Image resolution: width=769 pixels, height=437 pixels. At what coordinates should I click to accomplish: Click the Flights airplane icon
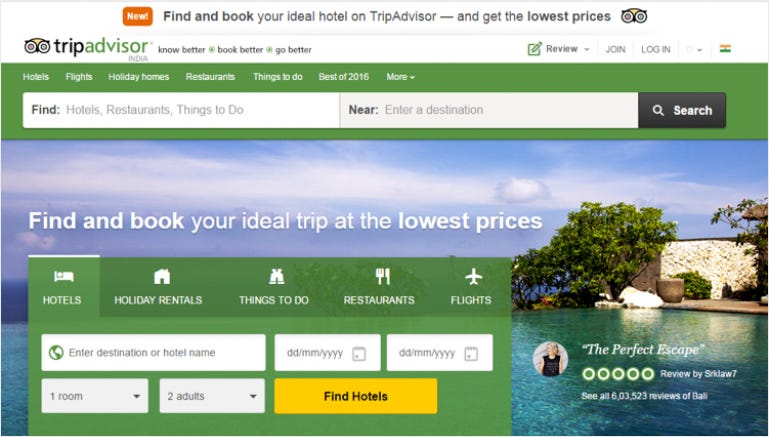click(473, 277)
